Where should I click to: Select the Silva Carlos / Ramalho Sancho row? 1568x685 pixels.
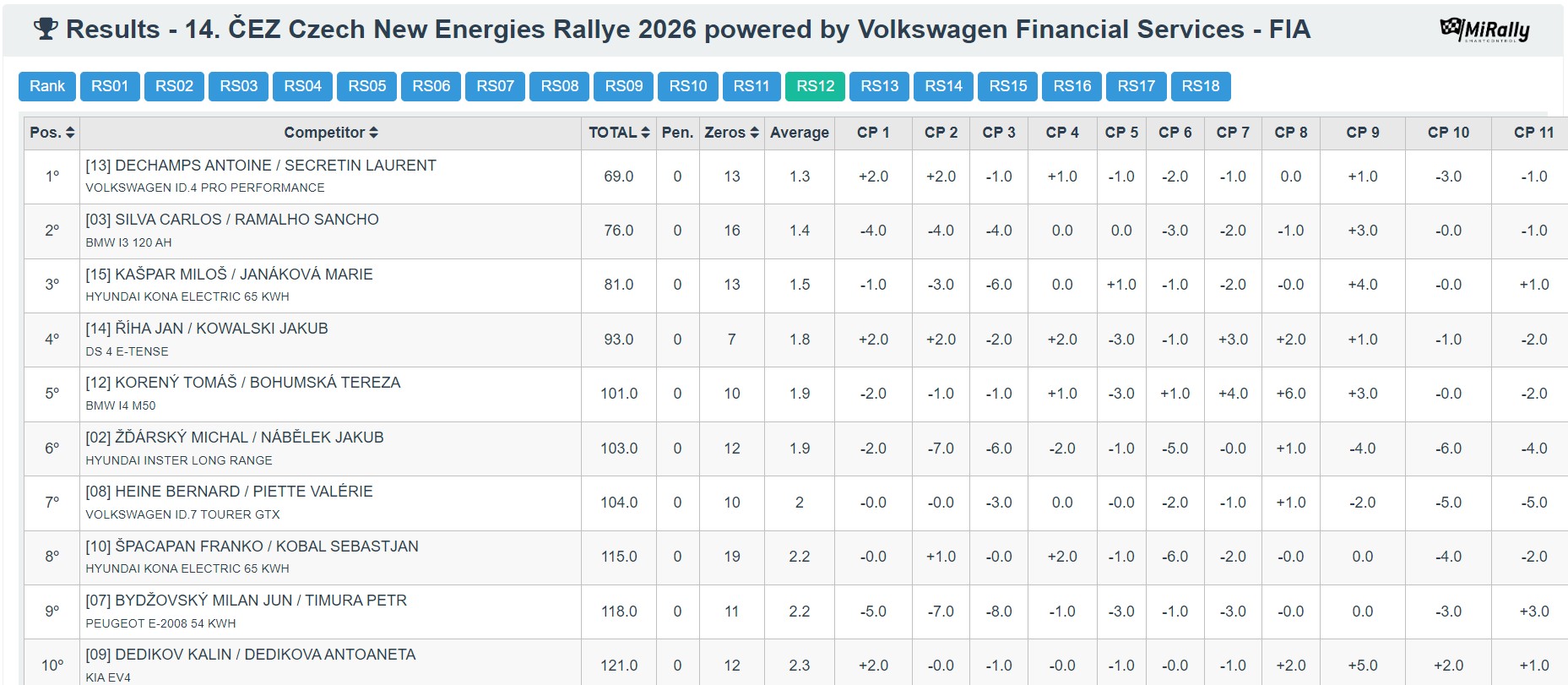[232, 220]
